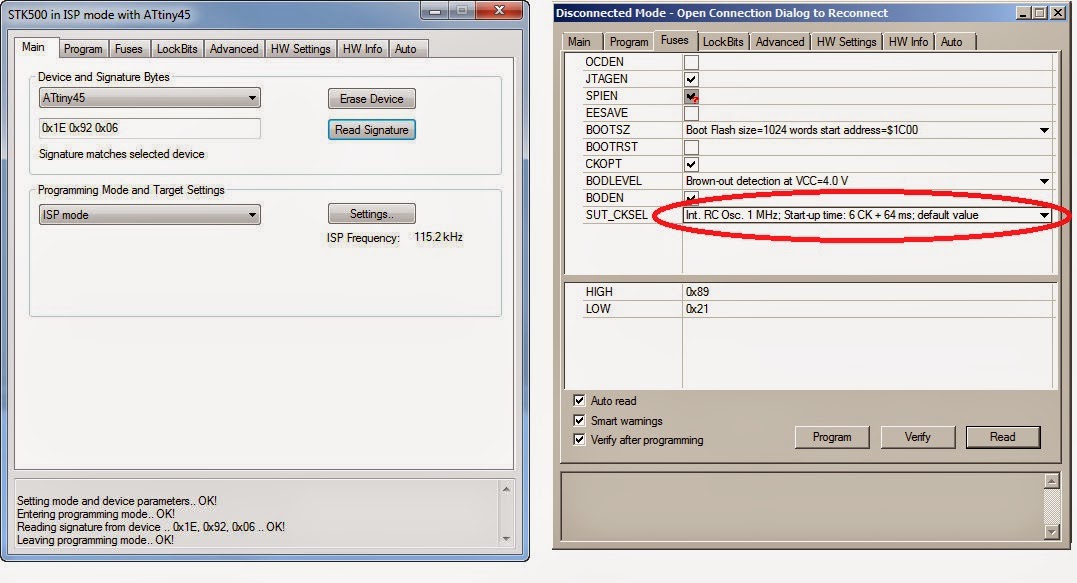Click the 'Signature matches selected device' text
Image resolution: width=1077 pixels, height=583 pixels.
[x=122, y=154]
